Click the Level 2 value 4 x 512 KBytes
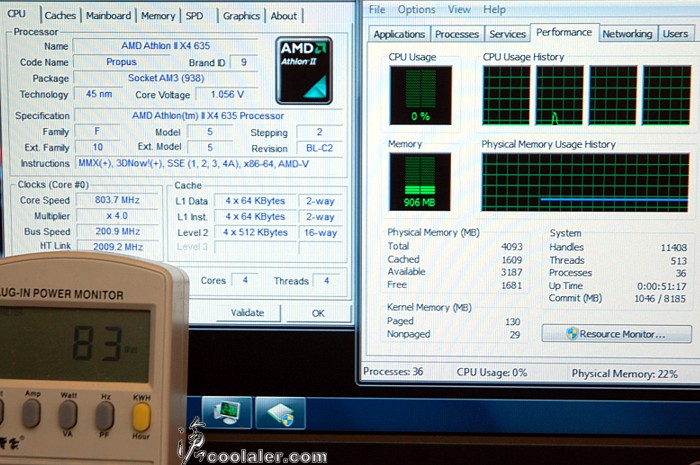This screenshot has height=465, width=700. pyautogui.click(x=255, y=232)
